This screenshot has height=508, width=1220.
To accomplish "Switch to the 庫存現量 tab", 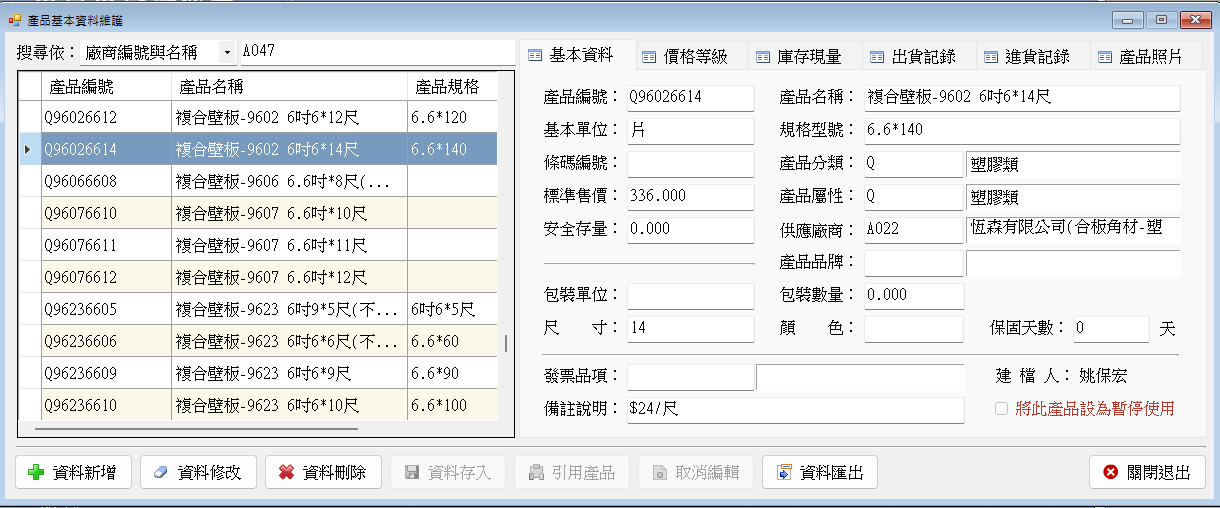I will pos(807,57).
